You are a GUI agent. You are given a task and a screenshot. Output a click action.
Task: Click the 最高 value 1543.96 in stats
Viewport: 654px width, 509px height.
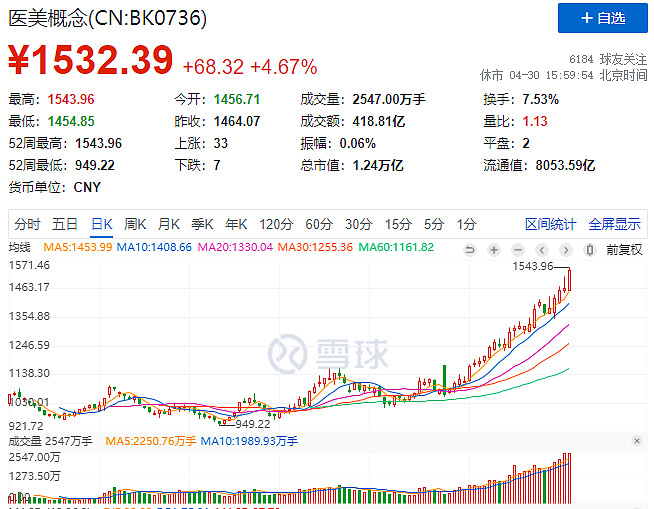click(x=71, y=99)
